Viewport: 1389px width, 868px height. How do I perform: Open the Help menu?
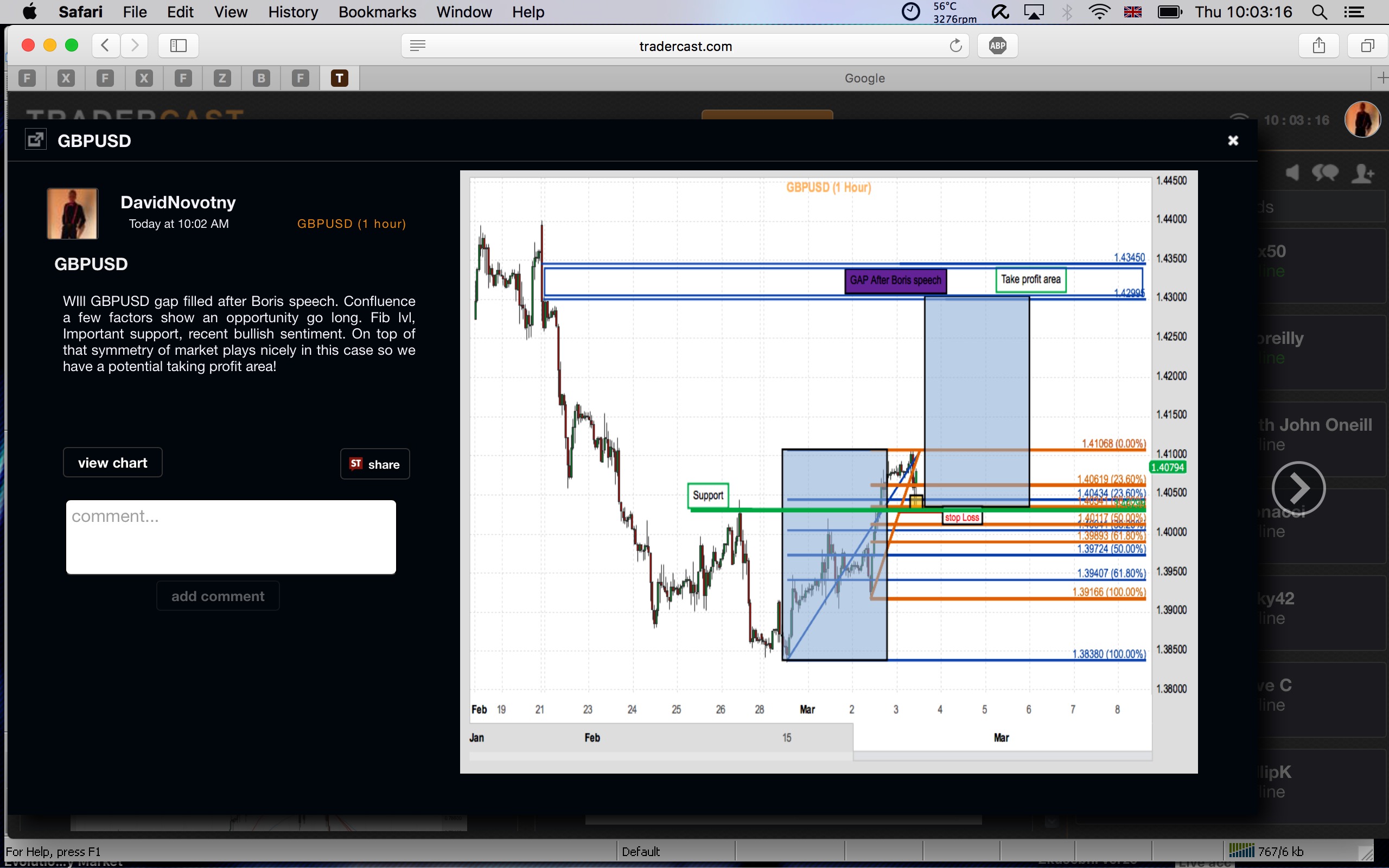528,11
